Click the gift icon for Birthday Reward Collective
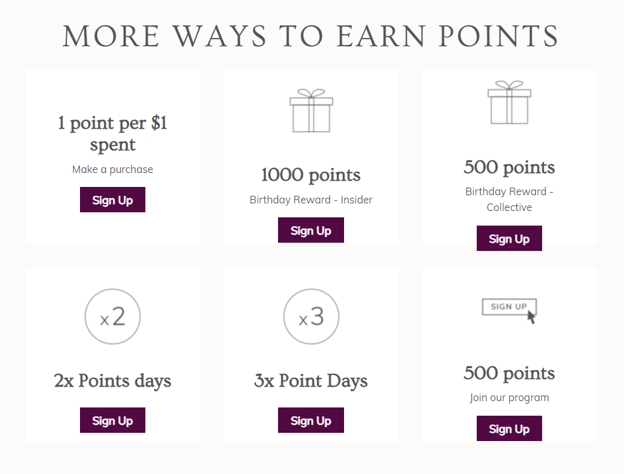The image size is (624, 474). coord(509,102)
